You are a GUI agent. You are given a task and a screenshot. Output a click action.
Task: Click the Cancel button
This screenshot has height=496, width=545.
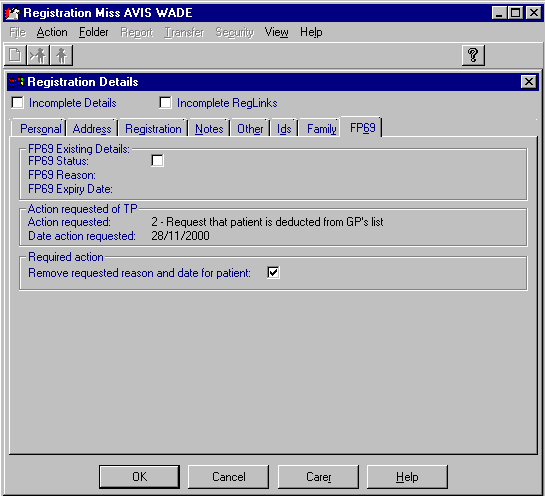click(229, 477)
